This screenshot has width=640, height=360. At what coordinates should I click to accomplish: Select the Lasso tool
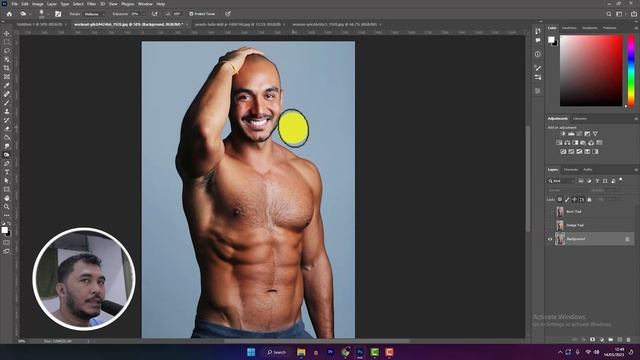(7, 51)
